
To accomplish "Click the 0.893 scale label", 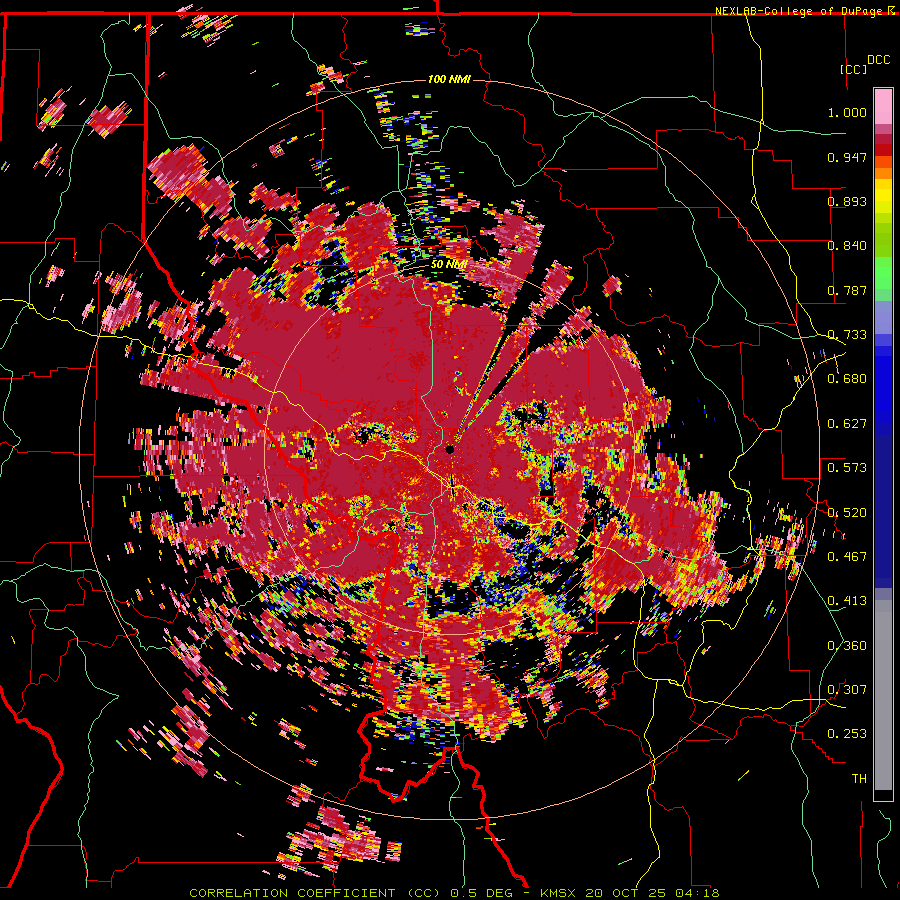I will point(847,201).
